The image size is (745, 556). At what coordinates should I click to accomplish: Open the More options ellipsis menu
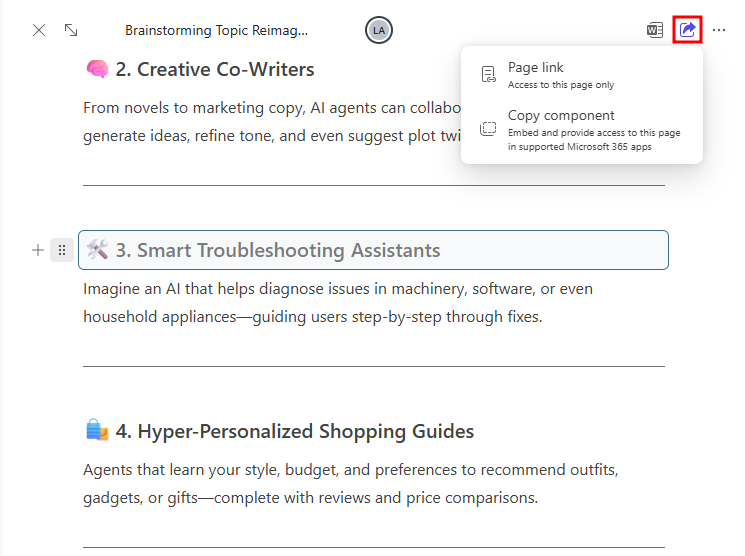click(x=719, y=30)
